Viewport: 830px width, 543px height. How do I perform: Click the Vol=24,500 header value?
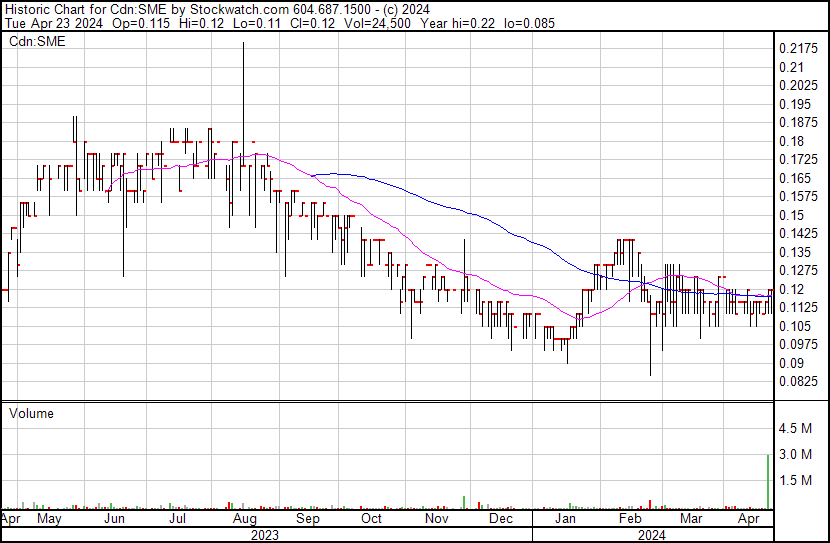377,23
